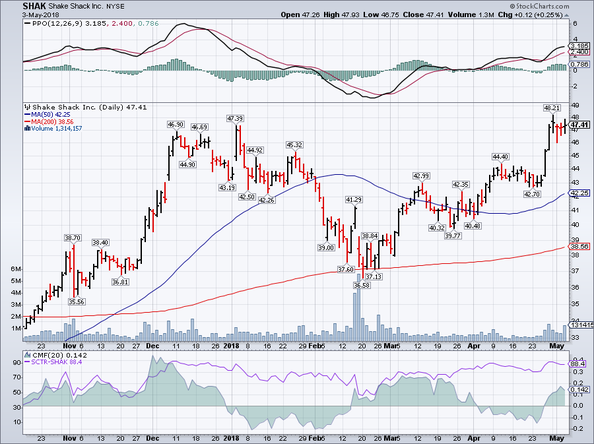594x444 pixels.
Task: Click the 3.185 PPO tag on right axis
Action: pos(580,46)
